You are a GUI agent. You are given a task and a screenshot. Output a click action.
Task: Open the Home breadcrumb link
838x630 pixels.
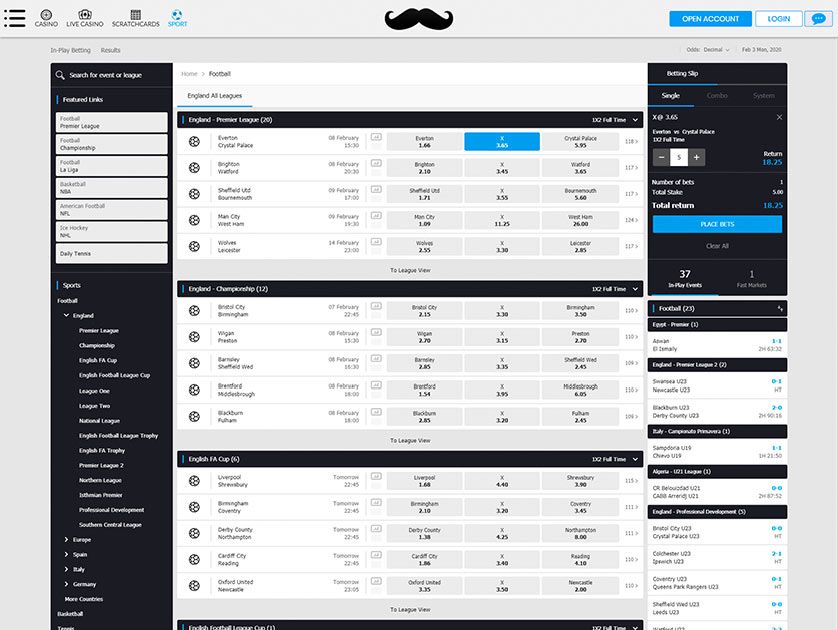point(189,74)
